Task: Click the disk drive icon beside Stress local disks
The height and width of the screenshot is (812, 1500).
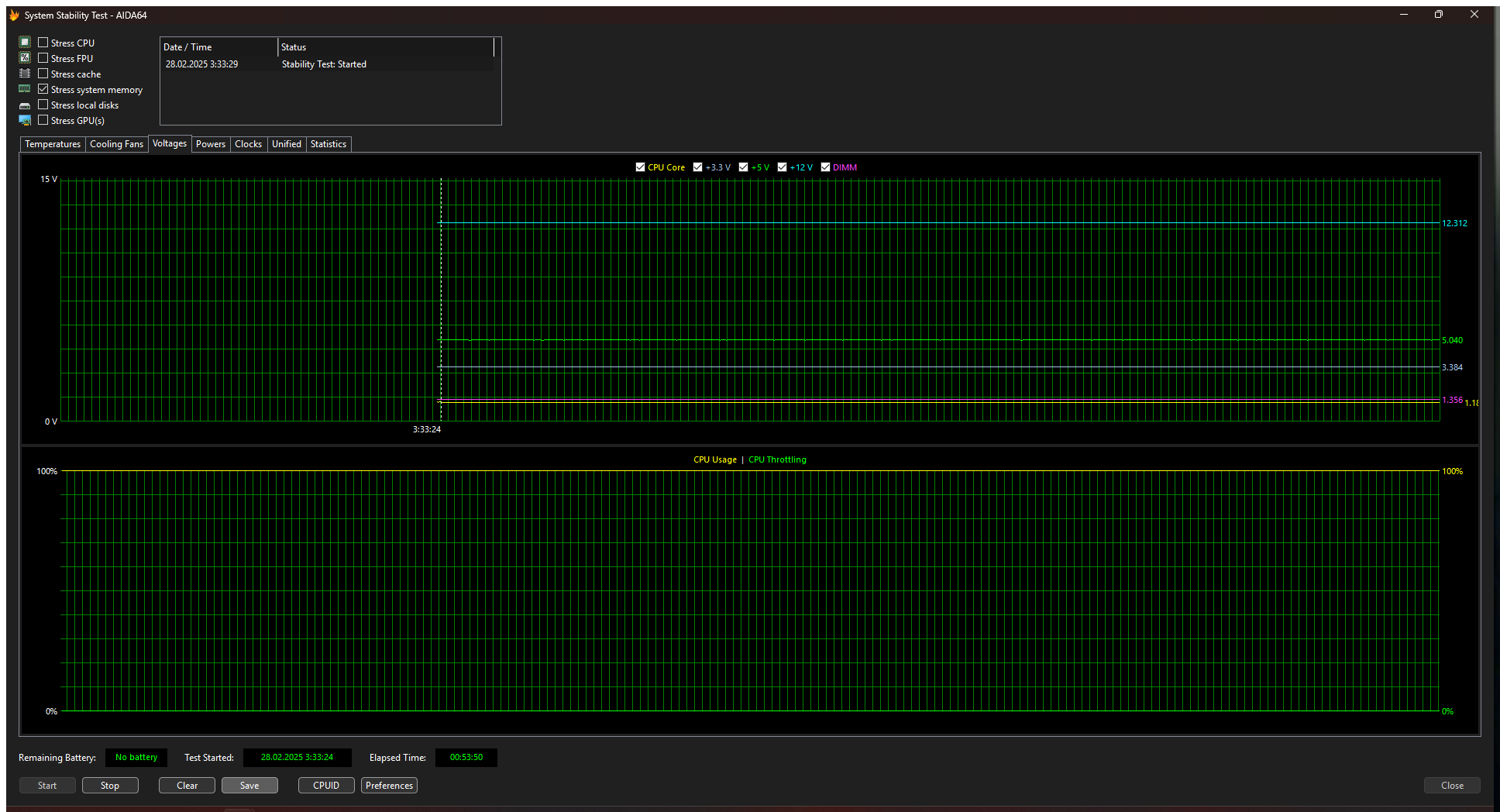Action: (25, 105)
